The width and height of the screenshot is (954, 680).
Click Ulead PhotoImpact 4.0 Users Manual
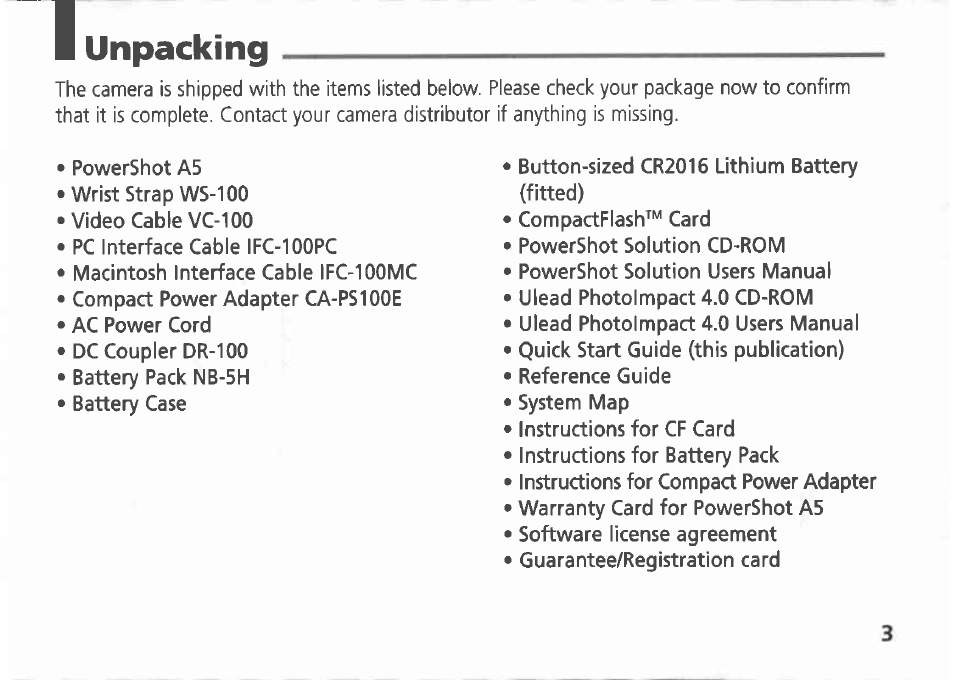688,324
